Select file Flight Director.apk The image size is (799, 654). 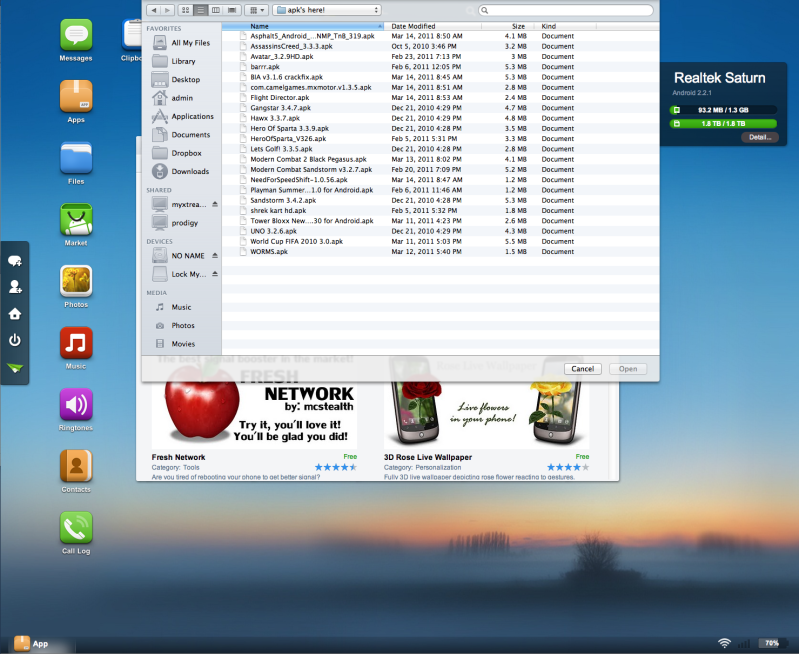[x=440, y=97]
